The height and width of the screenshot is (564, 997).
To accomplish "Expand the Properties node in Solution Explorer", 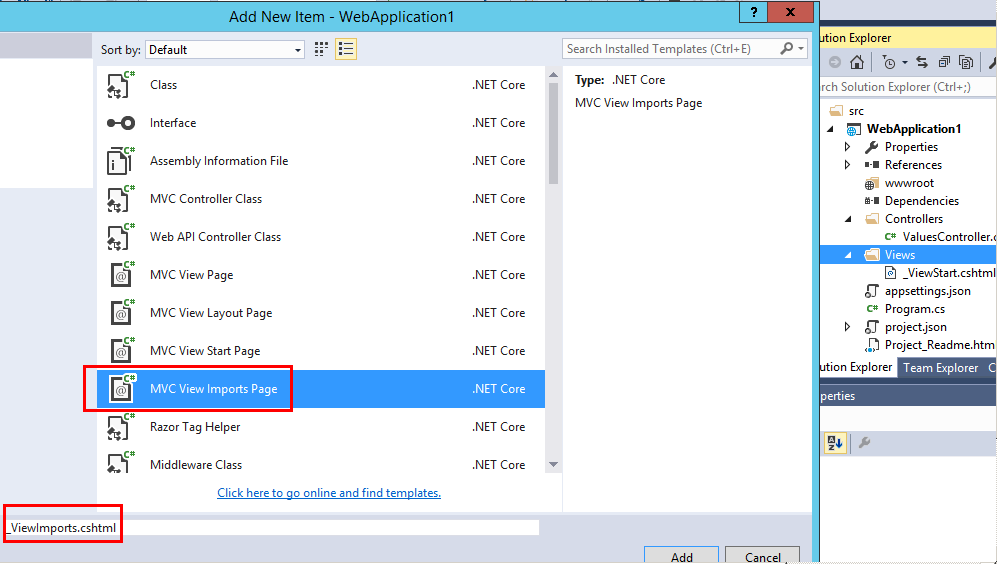I will coord(848,147).
